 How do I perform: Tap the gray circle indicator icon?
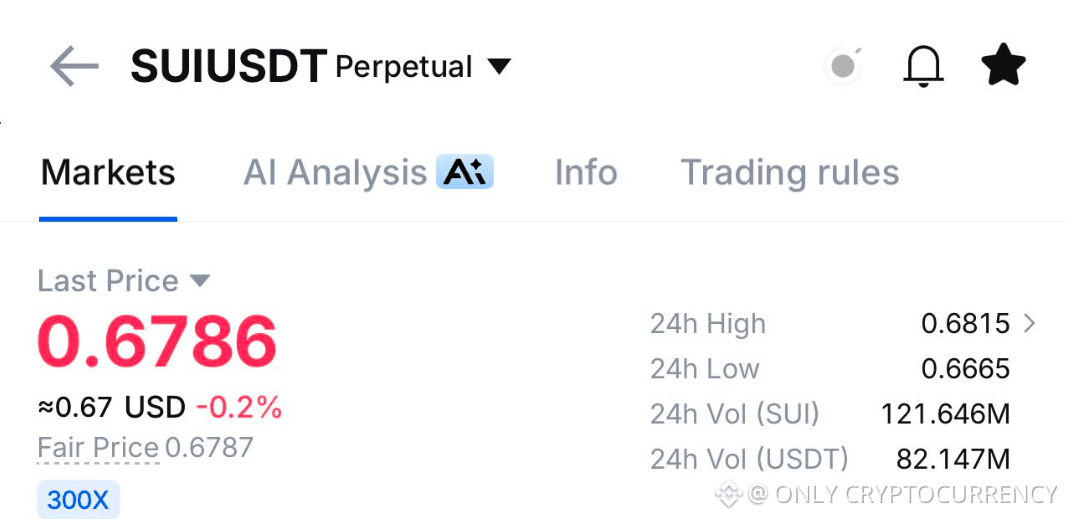(844, 66)
